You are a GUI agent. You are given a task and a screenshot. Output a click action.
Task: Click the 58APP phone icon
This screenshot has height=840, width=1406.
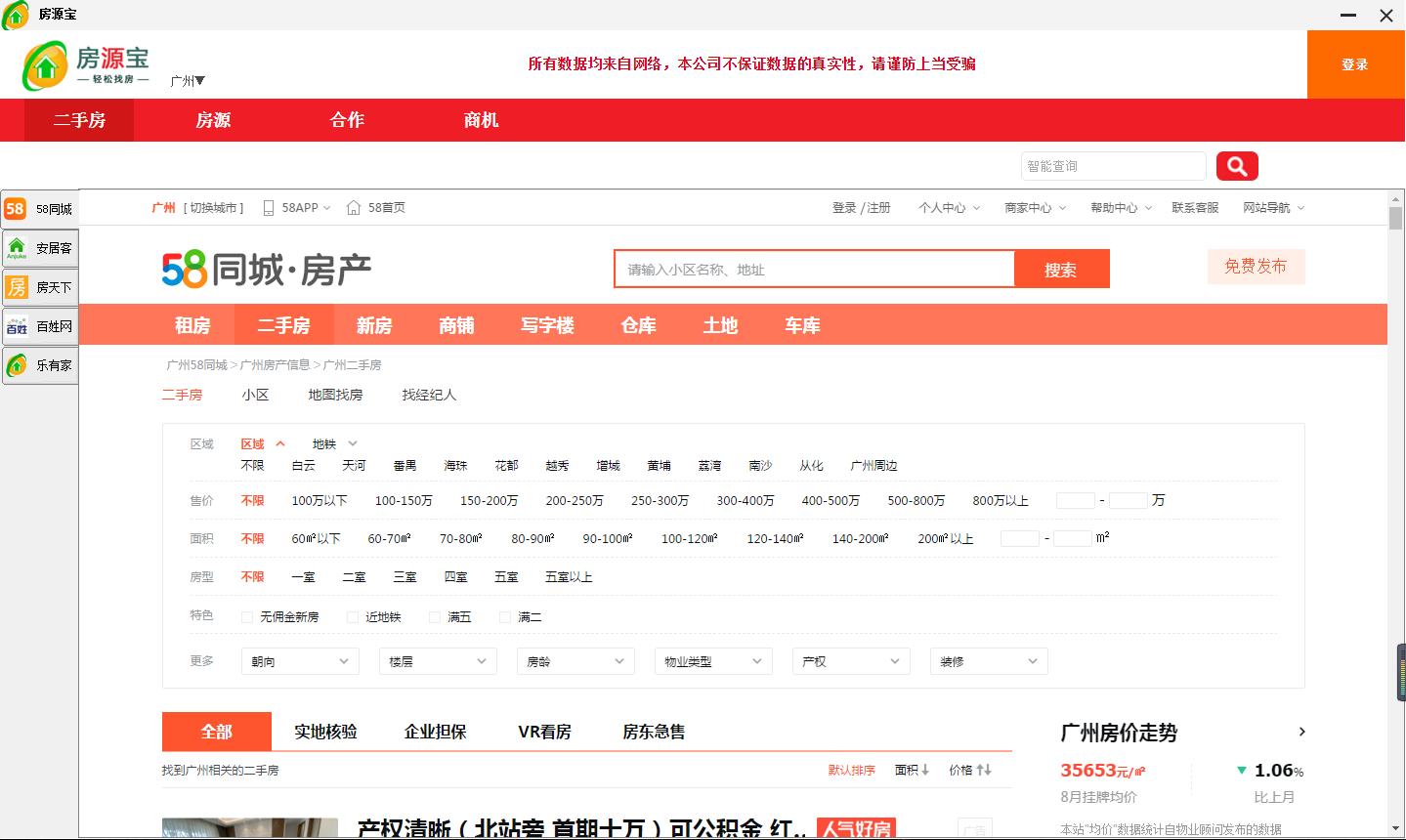coord(269,208)
